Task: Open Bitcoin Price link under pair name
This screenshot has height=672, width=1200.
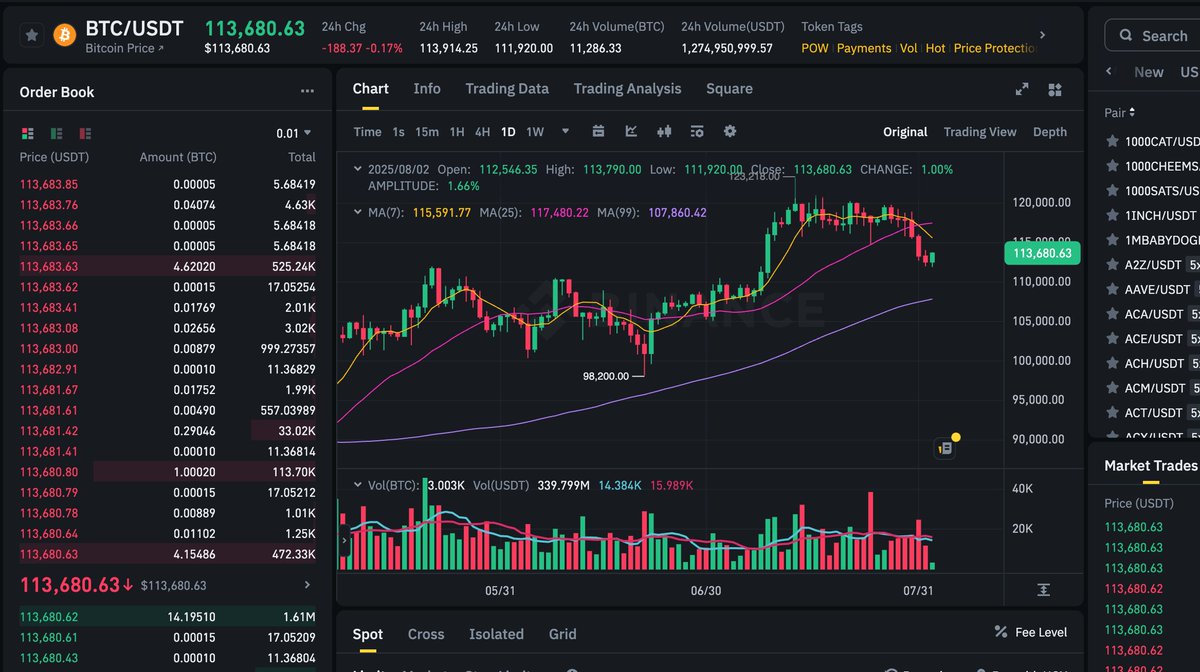Action: 124,48
